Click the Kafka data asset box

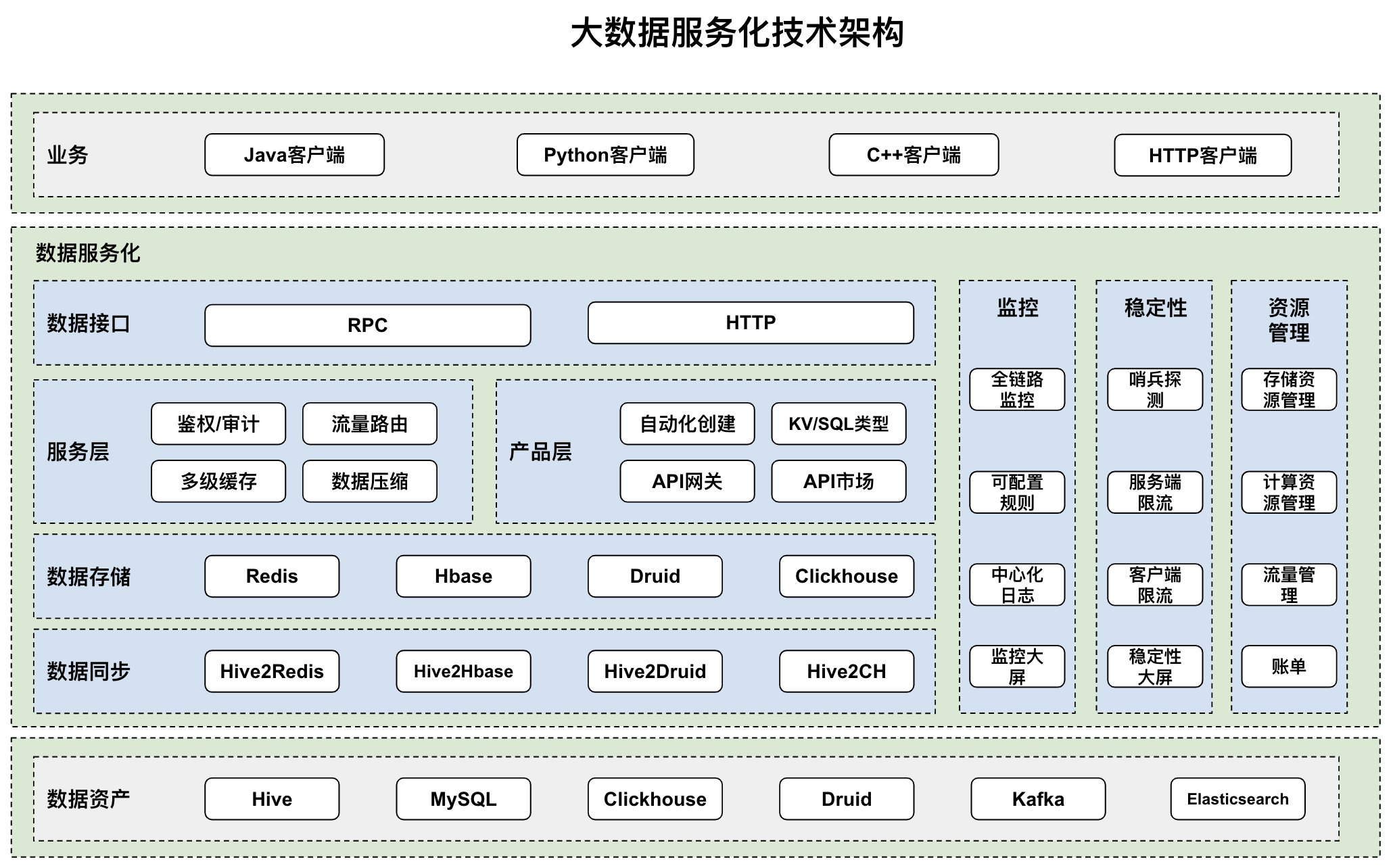pos(1038,799)
